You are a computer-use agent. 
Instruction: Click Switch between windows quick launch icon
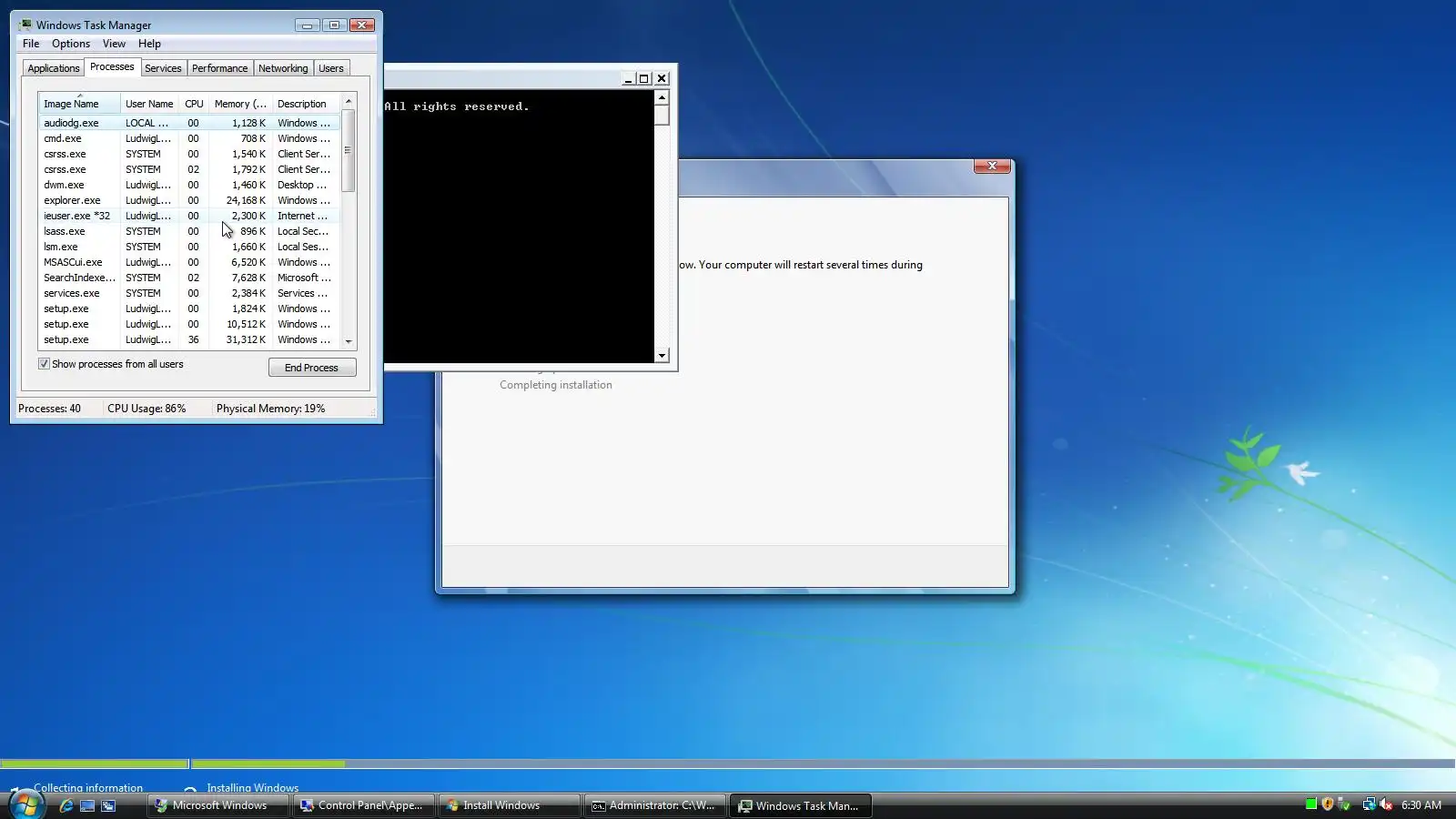(x=108, y=805)
